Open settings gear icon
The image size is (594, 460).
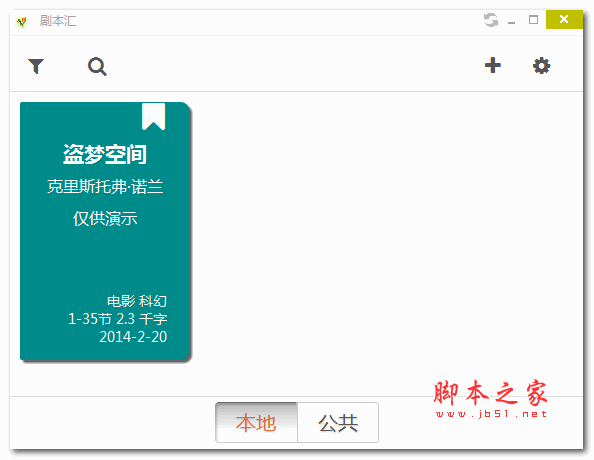[541, 66]
